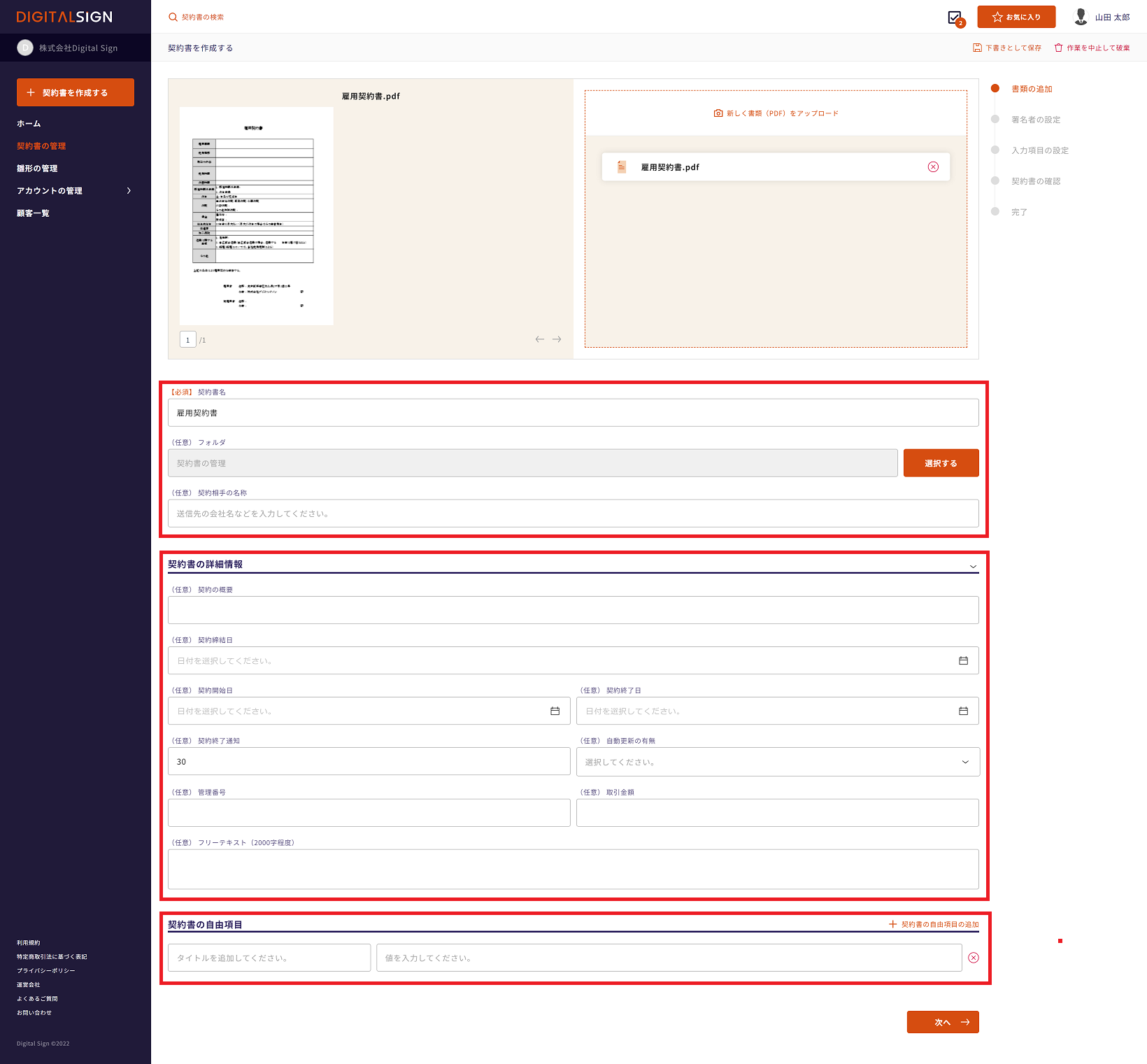
Task: Open the task checklist notification icon
Action: click(x=955, y=17)
